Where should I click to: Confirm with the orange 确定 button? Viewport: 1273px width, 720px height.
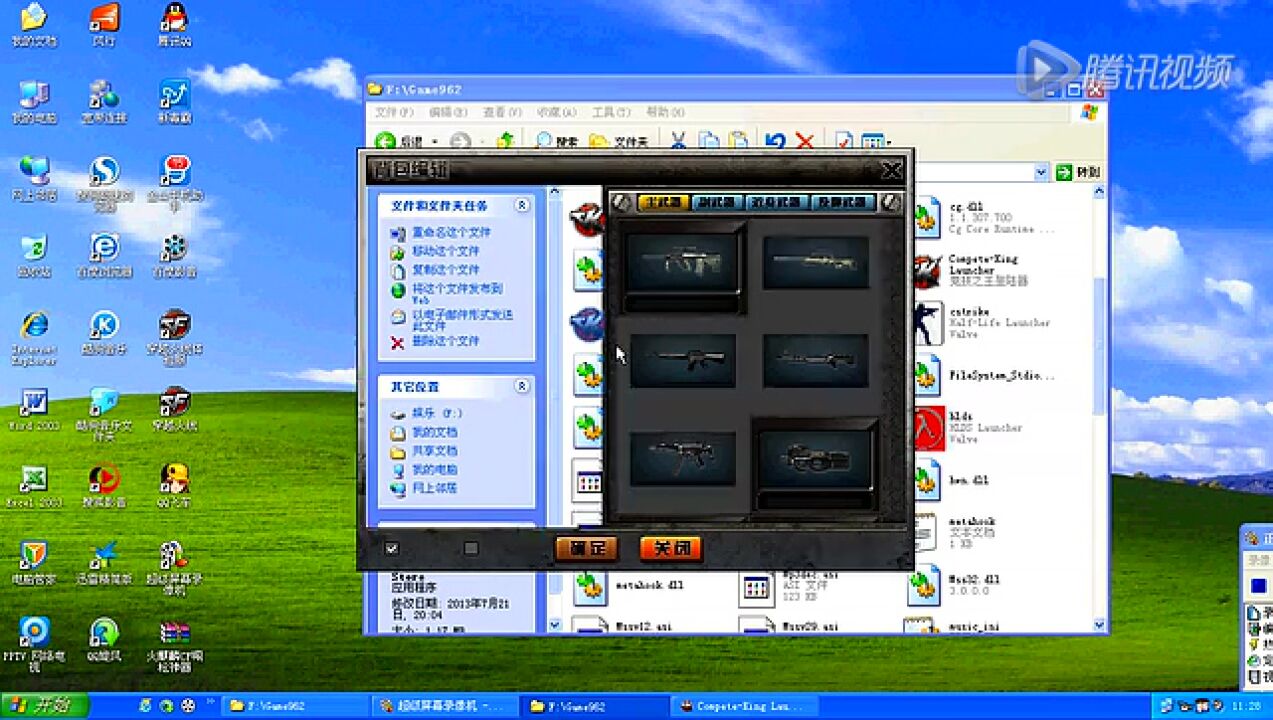coord(586,548)
